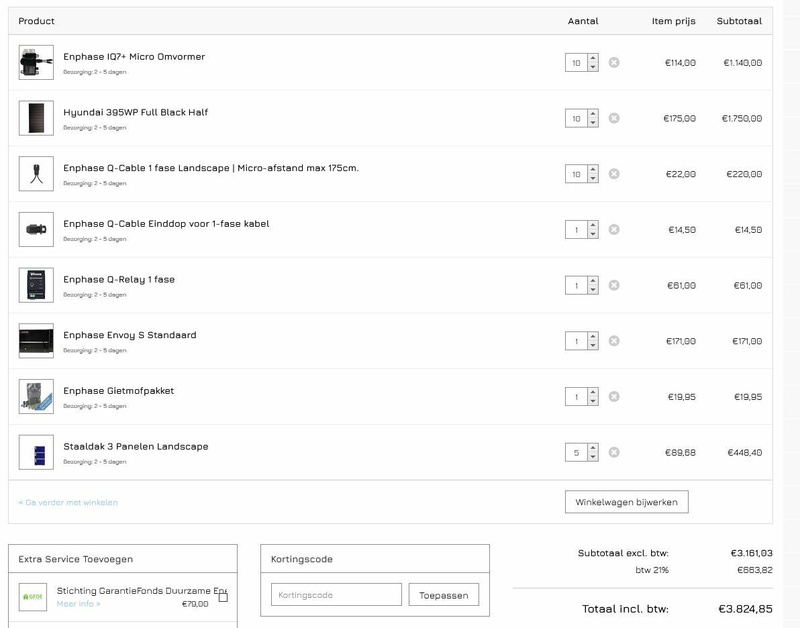The image size is (800, 628).
Task: Focus the Kortingscode input field
Action: 336,595
